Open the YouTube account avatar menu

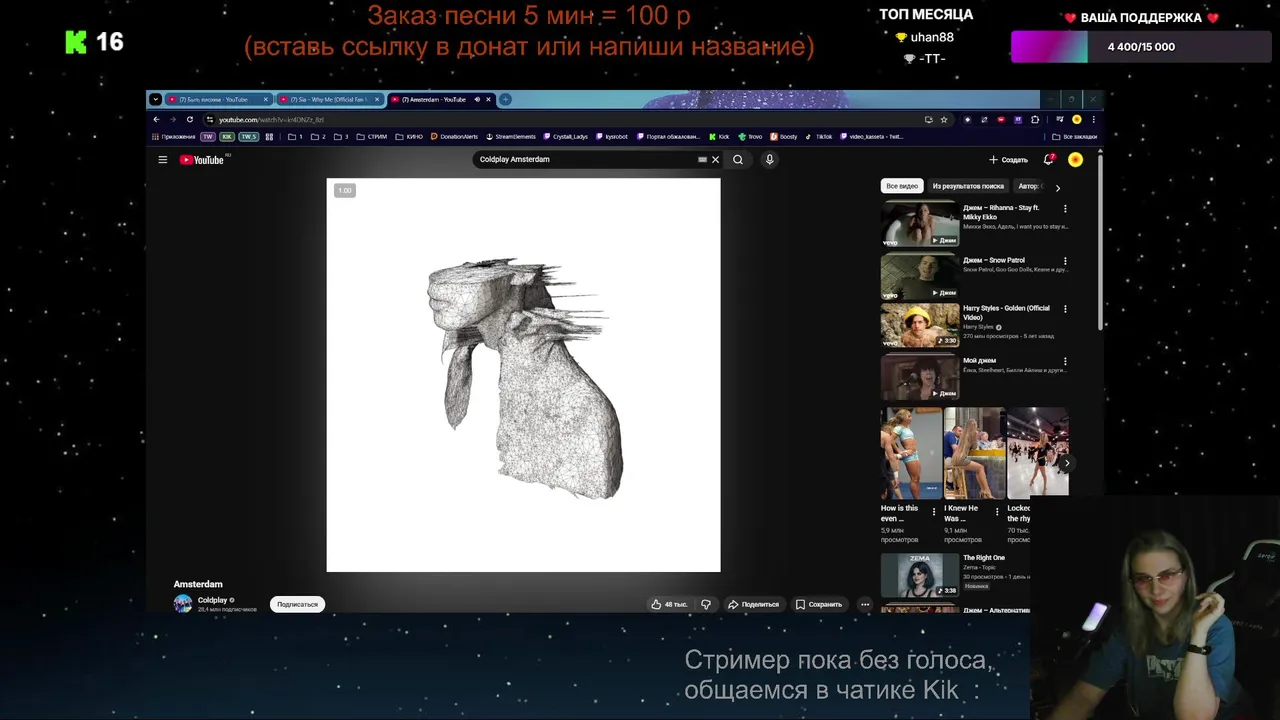[1075, 160]
